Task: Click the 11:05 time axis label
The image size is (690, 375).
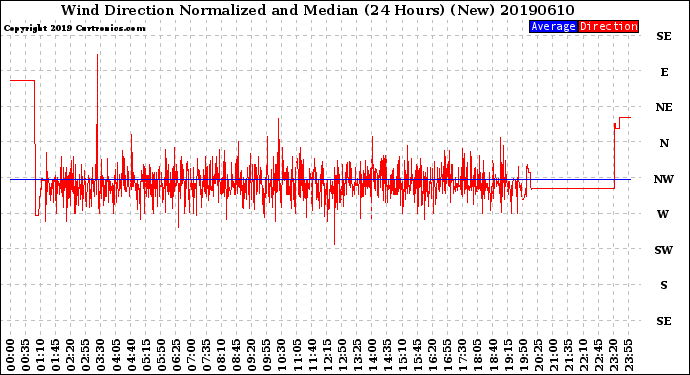Action: 297,355
